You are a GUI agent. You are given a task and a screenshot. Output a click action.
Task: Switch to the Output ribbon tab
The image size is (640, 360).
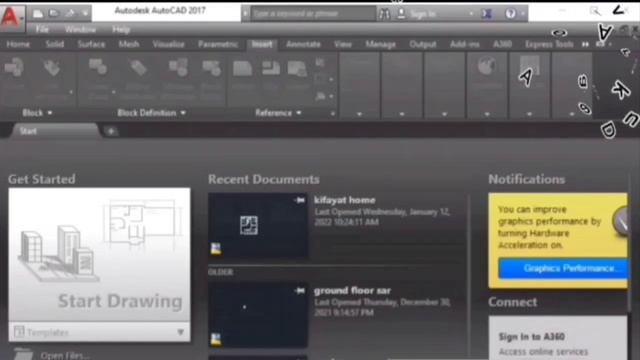(423, 44)
